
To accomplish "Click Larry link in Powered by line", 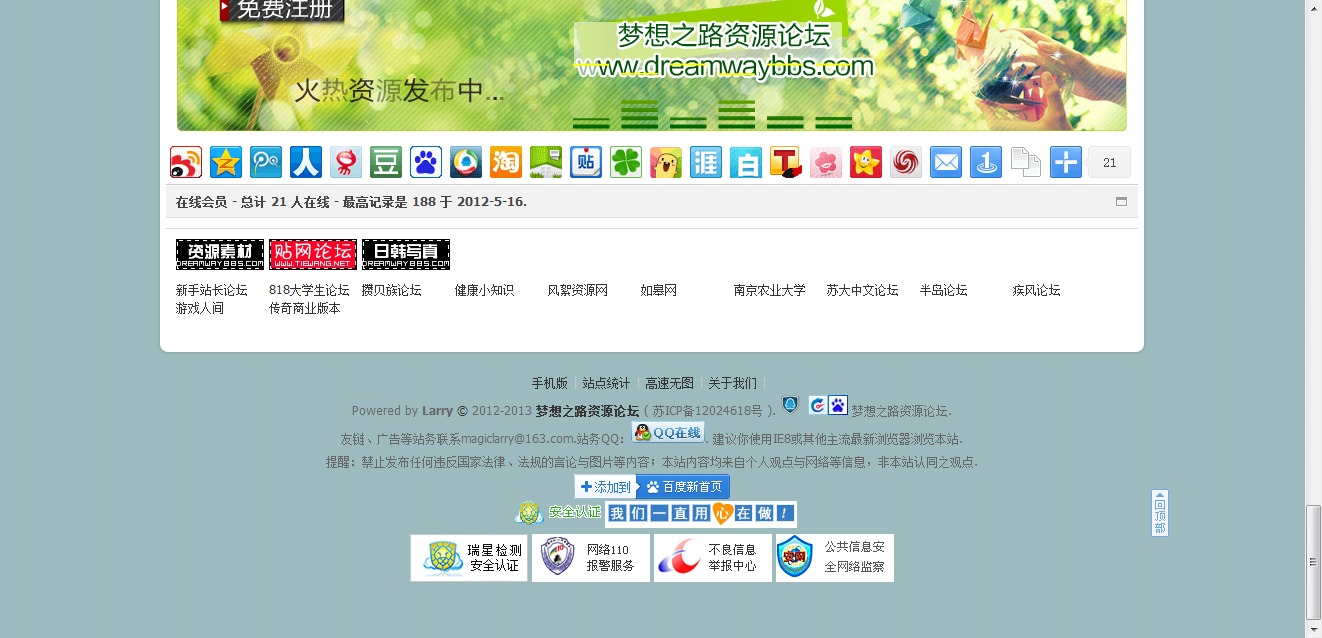I will (x=437, y=411).
